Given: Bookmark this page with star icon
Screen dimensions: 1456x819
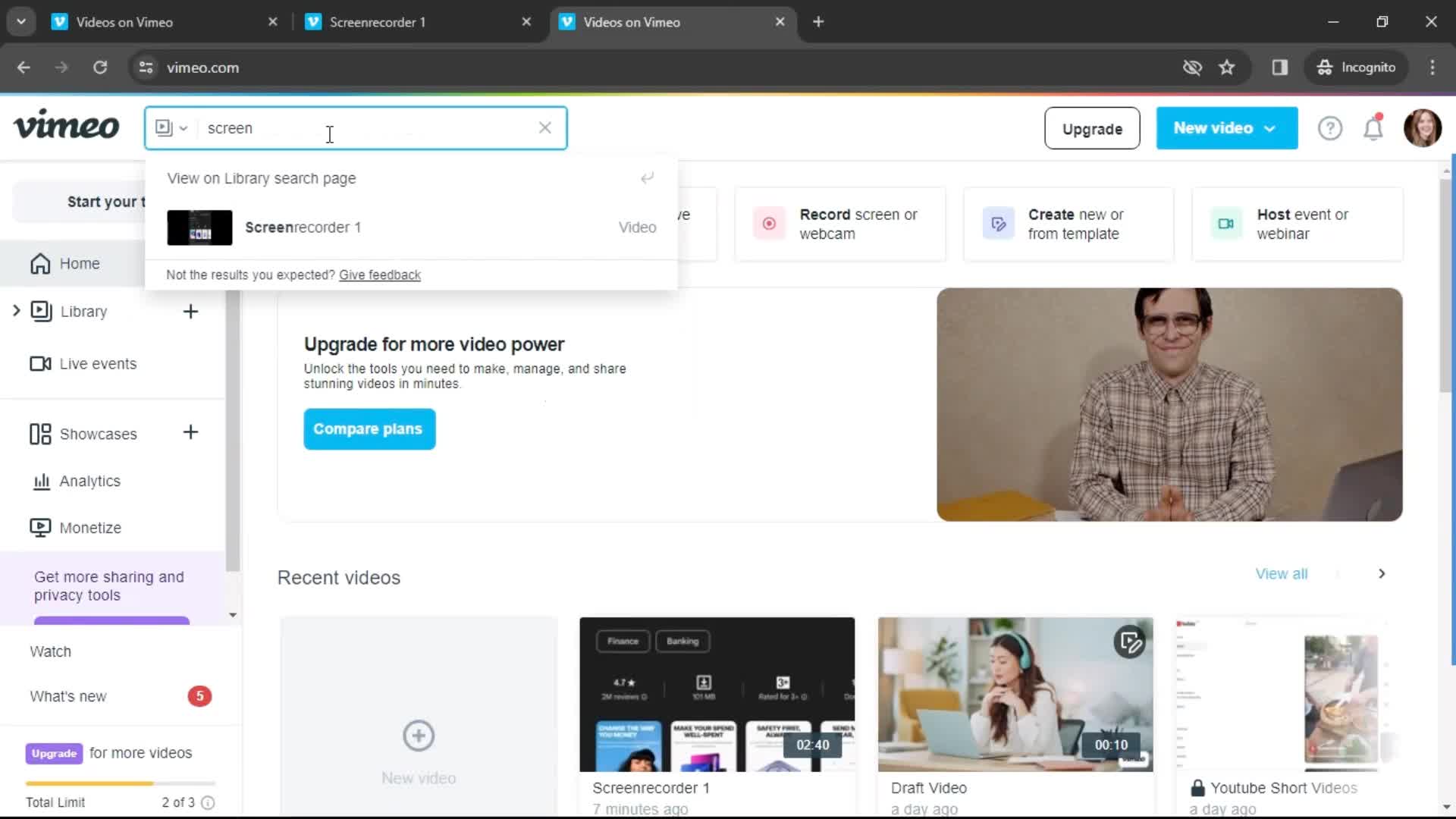Looking at the screenshot, I should (1226, 67).
